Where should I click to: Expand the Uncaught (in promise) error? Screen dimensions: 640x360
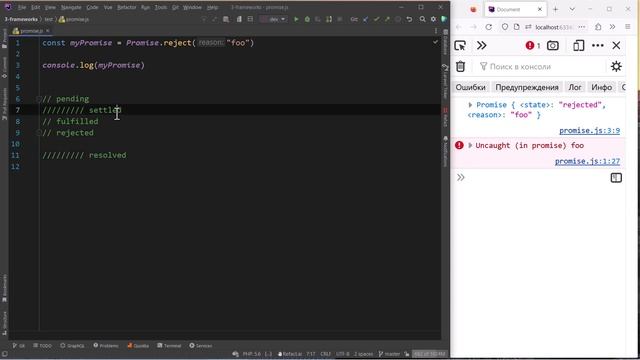point(470,145)
